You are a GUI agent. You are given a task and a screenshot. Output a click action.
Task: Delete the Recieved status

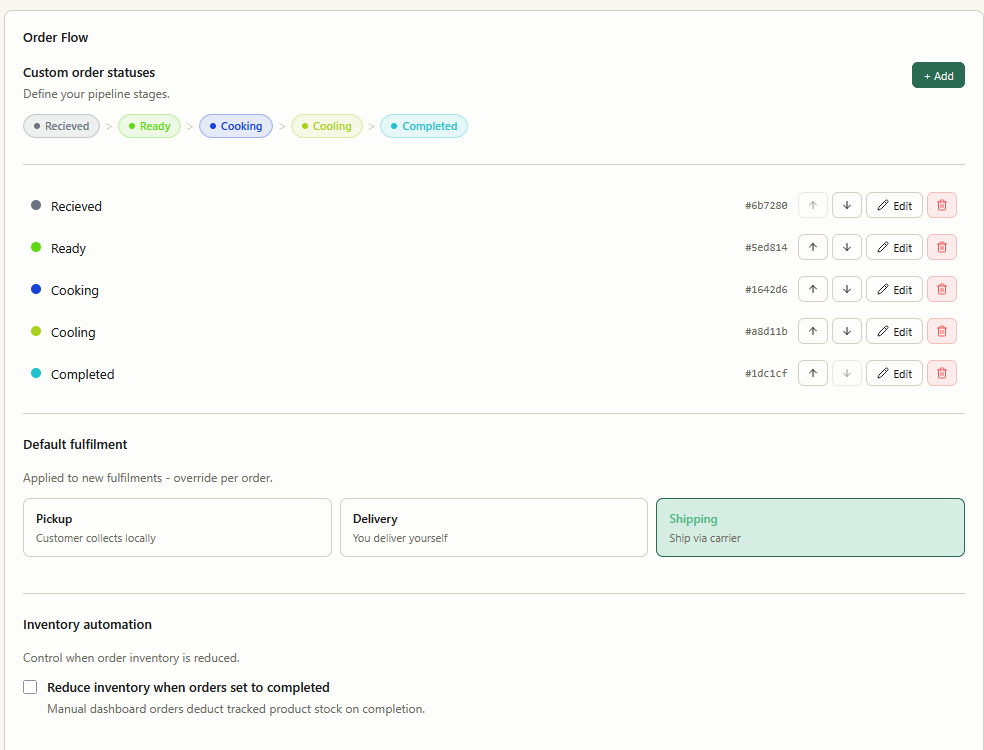(941, 205)
